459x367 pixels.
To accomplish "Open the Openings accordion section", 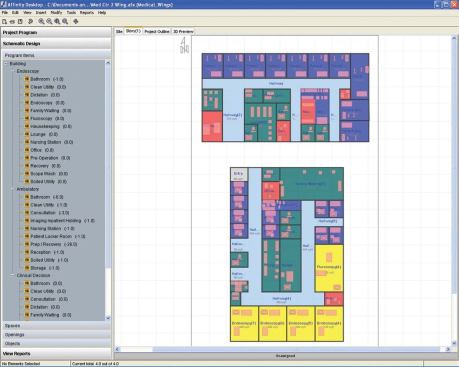I will 56,334.
